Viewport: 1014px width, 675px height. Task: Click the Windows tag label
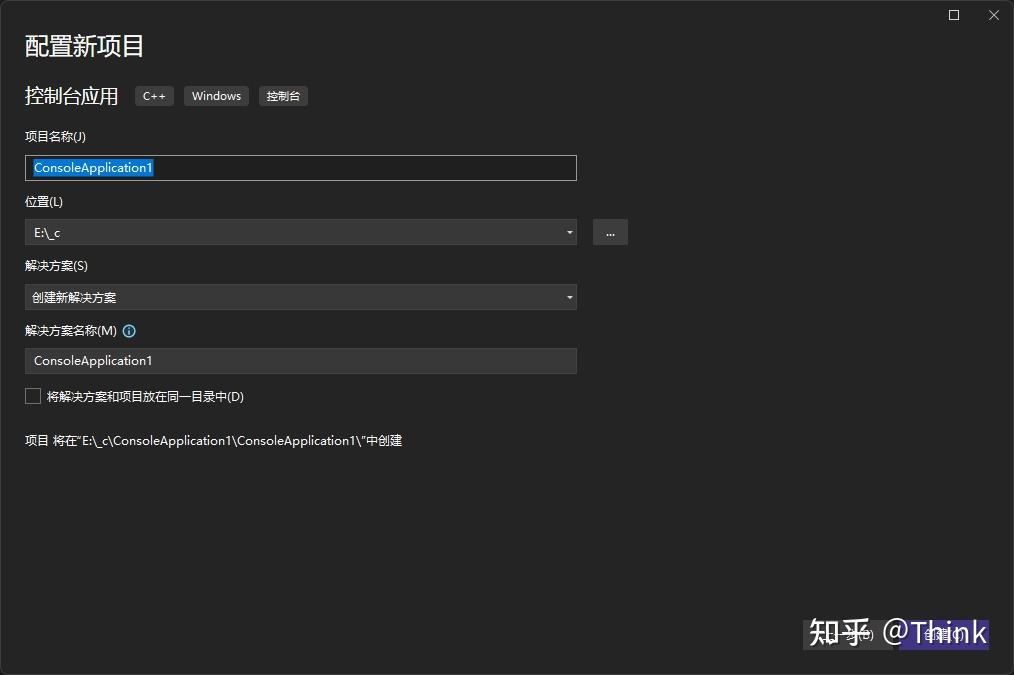coord(216,96)
